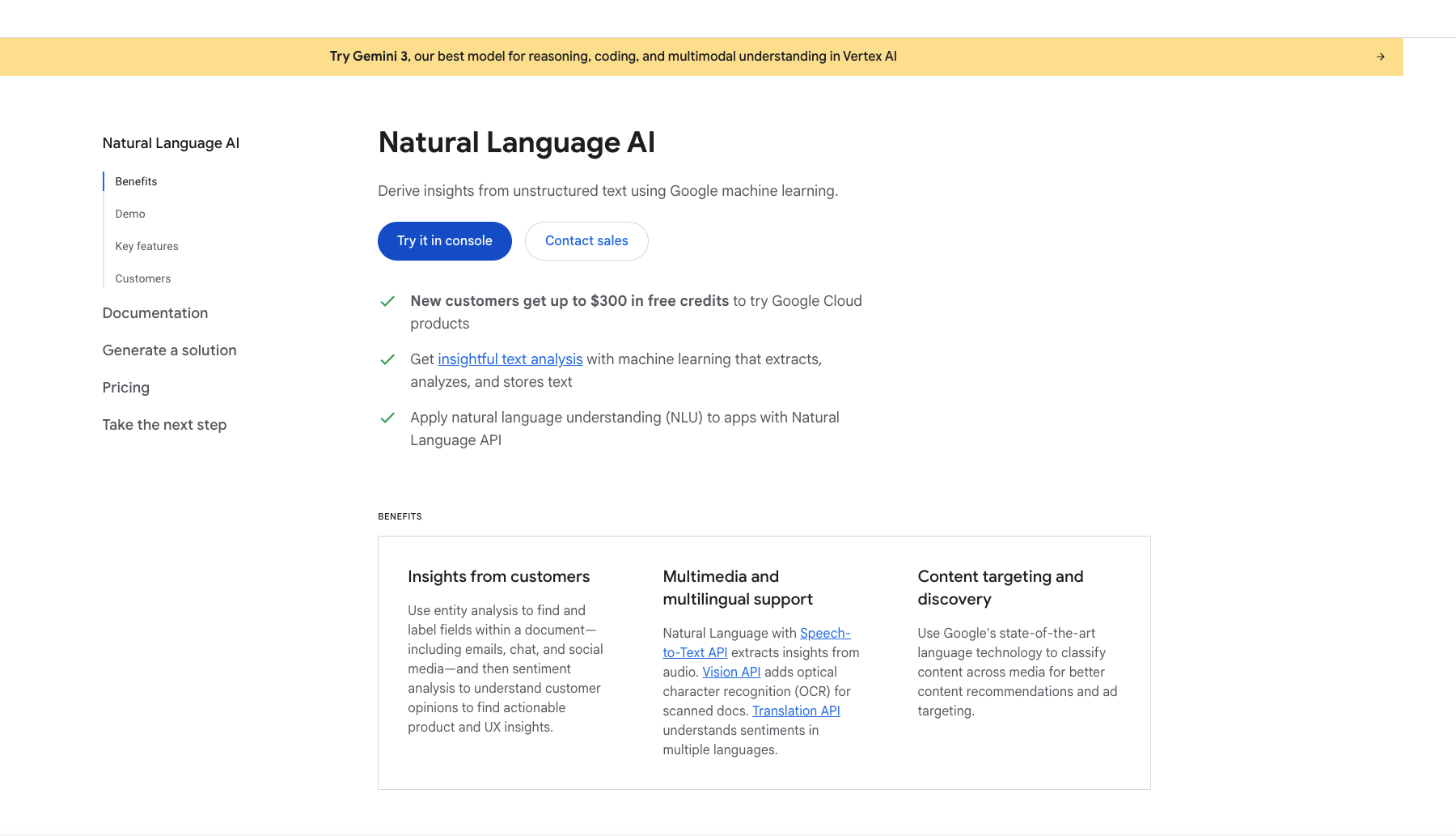Click the Content targeting and discovery heading
This screenshot has width=1456, height=836.
1001,588
